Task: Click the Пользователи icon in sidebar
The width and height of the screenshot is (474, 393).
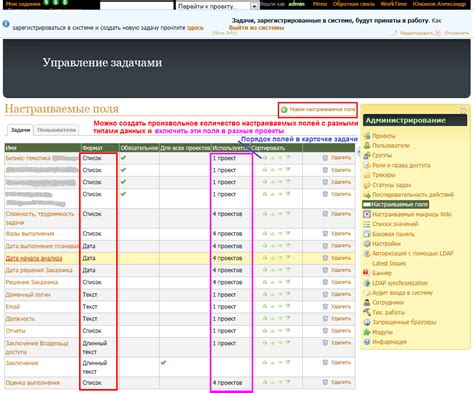Action: tap(367, 145)
